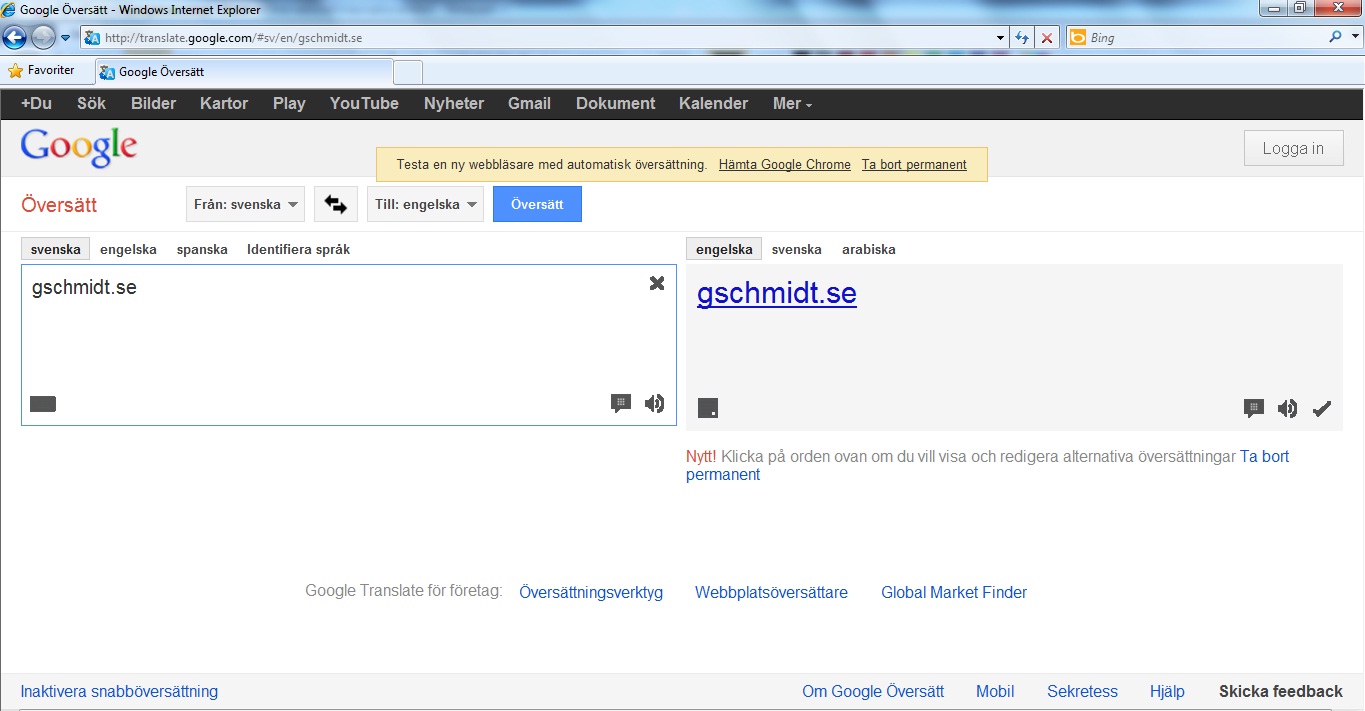Click result example usage speech bubble icon

1254,408
